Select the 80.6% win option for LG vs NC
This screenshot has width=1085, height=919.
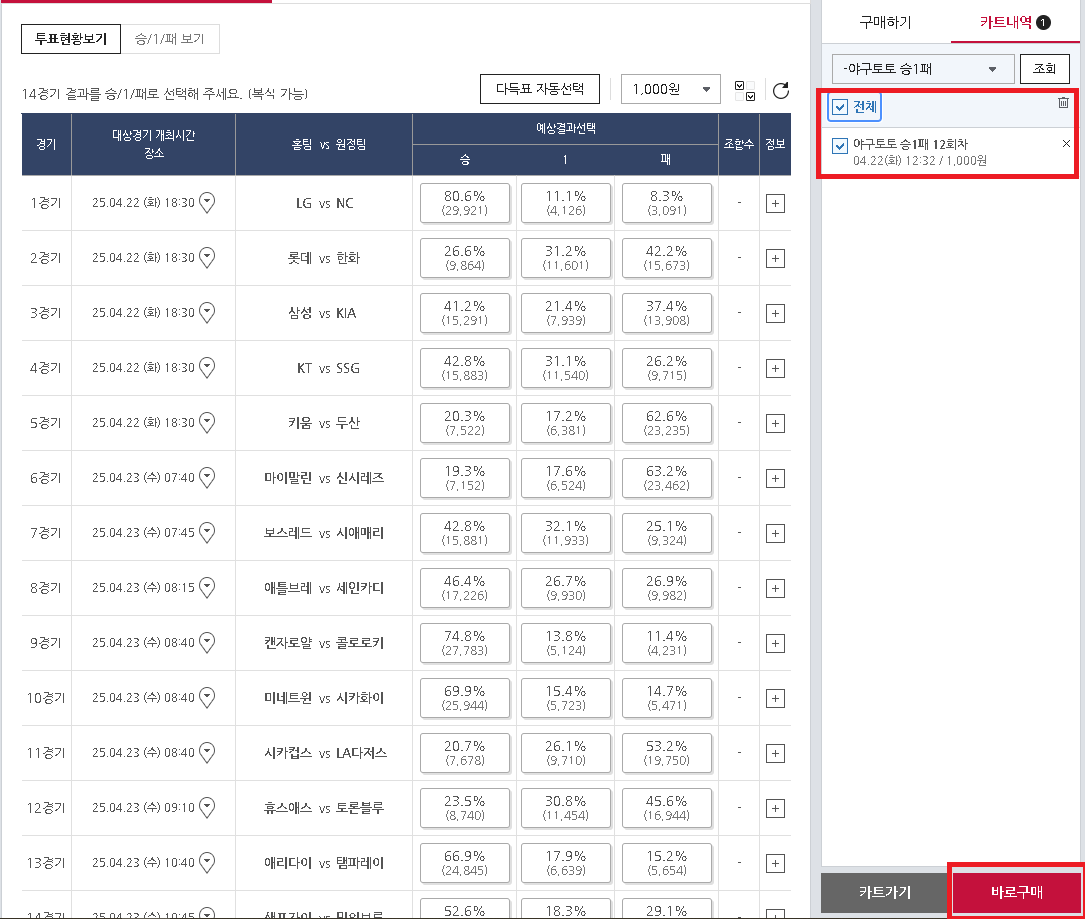[x=466, y=202]
